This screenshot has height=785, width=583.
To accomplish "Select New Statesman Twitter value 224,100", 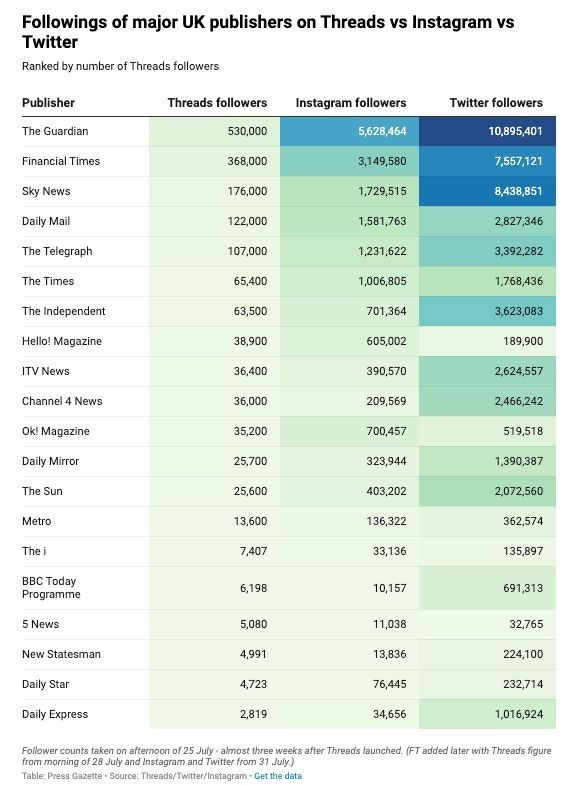I will [x=523, y=654].
